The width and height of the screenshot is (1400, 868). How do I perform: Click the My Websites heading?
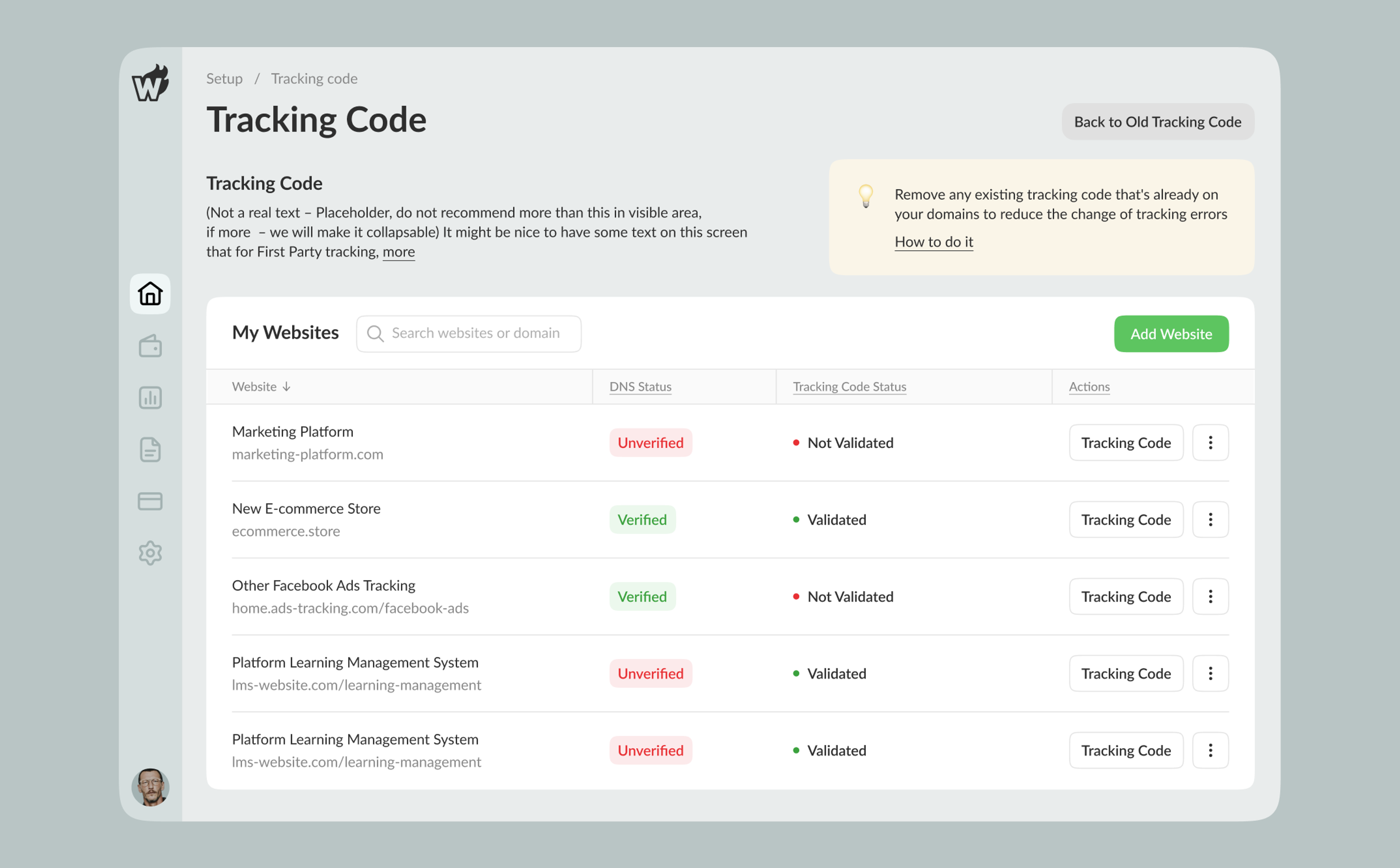285,332
